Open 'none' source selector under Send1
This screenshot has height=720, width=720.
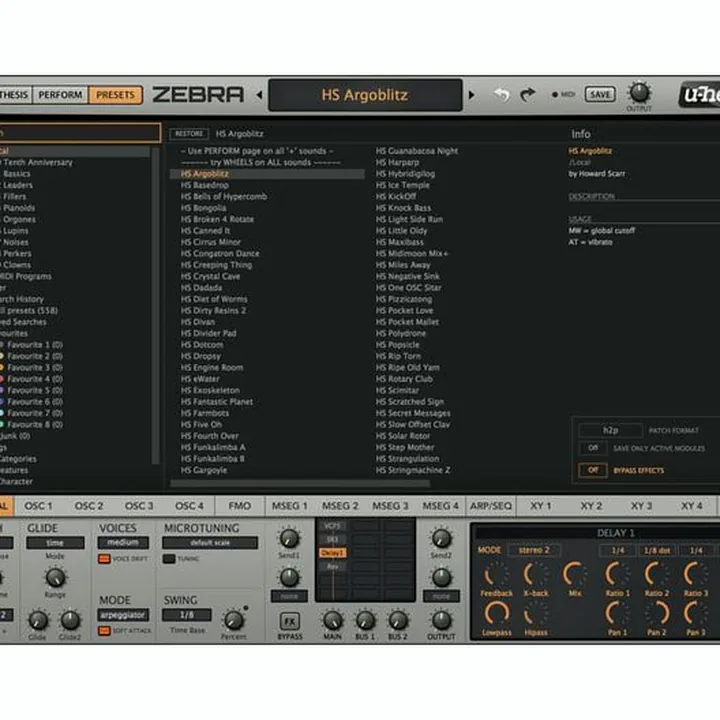[289, 596]
